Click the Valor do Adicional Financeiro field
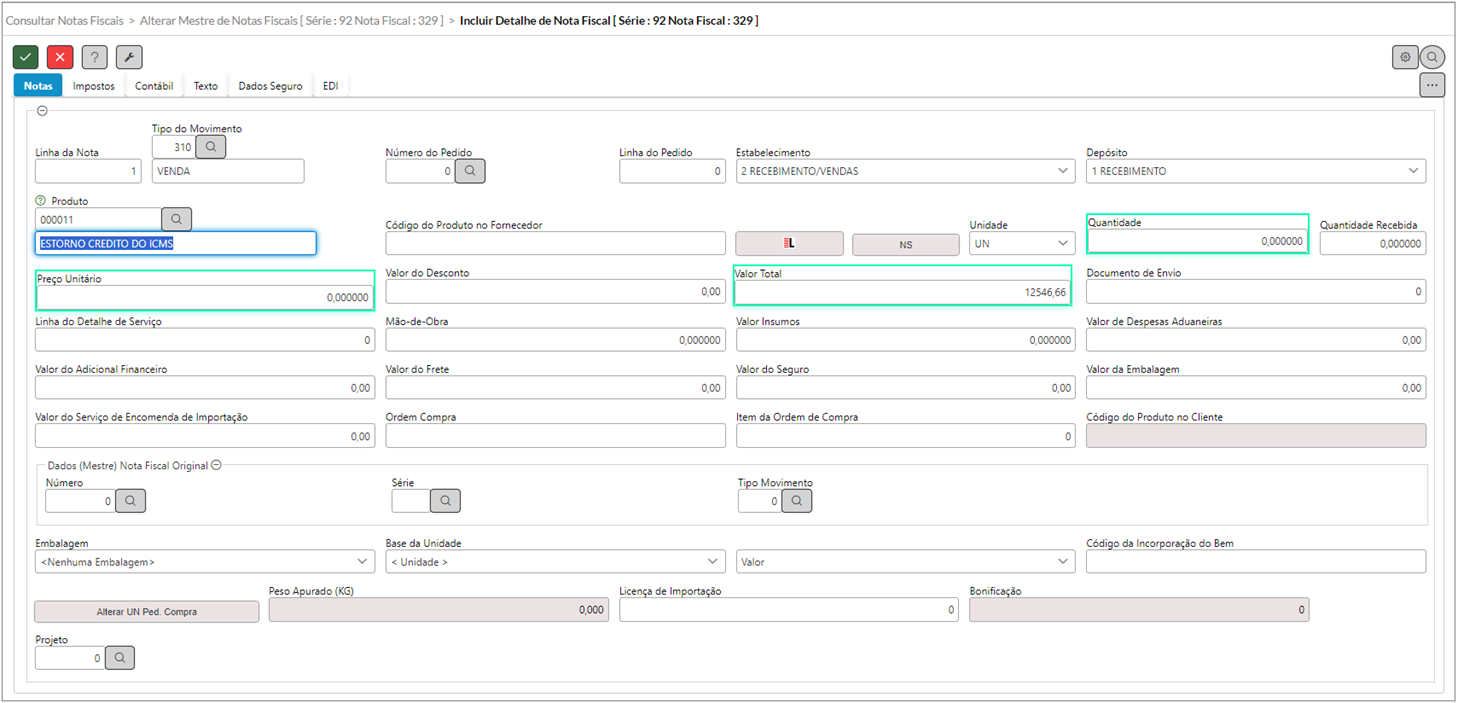This screenshot has width=1458, height=703. (205, 387)
